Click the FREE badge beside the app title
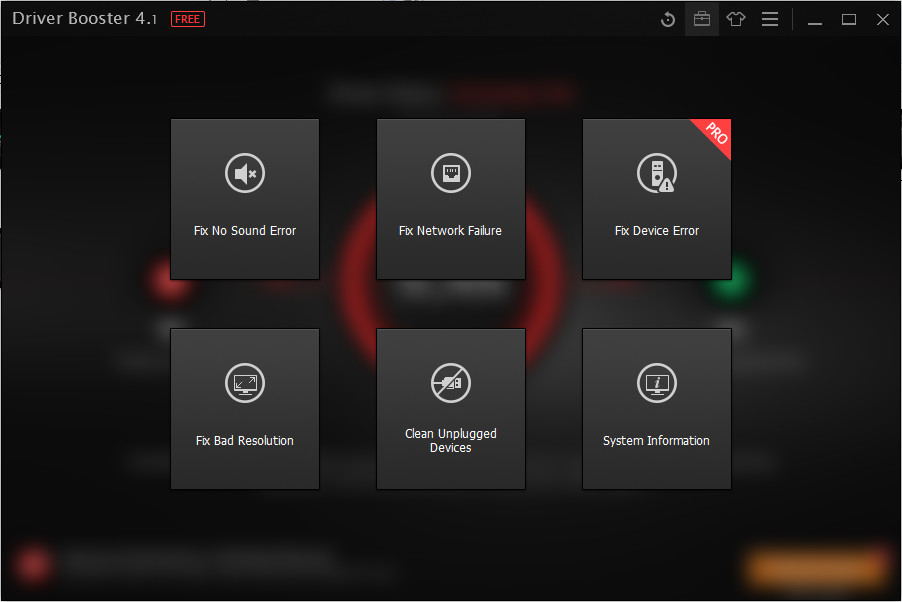 [187, 18]
